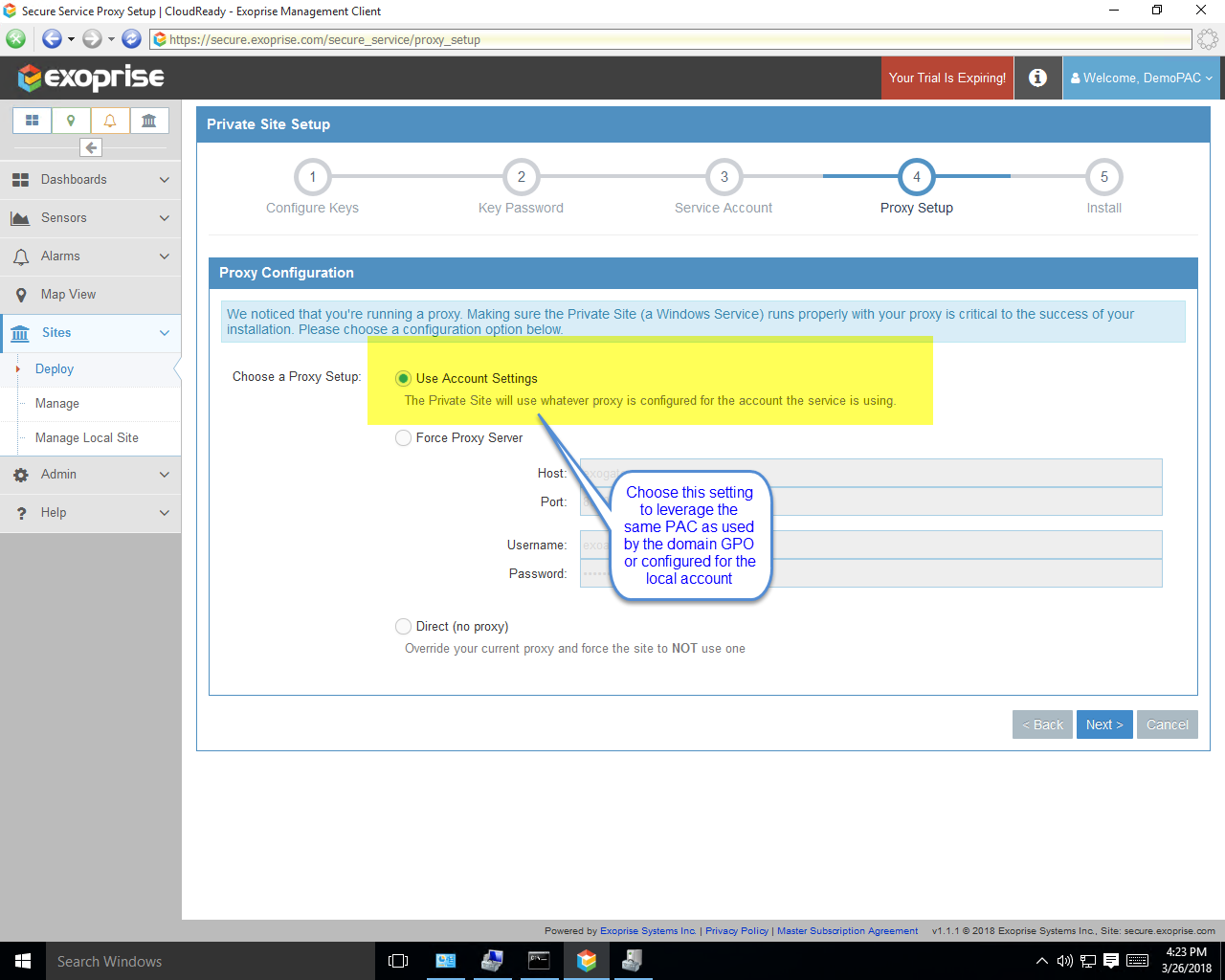Image resolution: width=1225 pixels, height=980 pixels.
Task: Open the Action Center notification icon
Action: (x=1111, y=961)
